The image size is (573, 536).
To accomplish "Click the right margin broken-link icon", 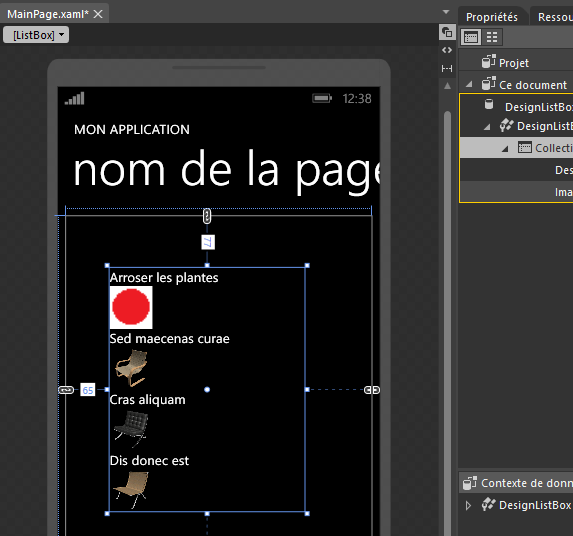I will 372,390.
